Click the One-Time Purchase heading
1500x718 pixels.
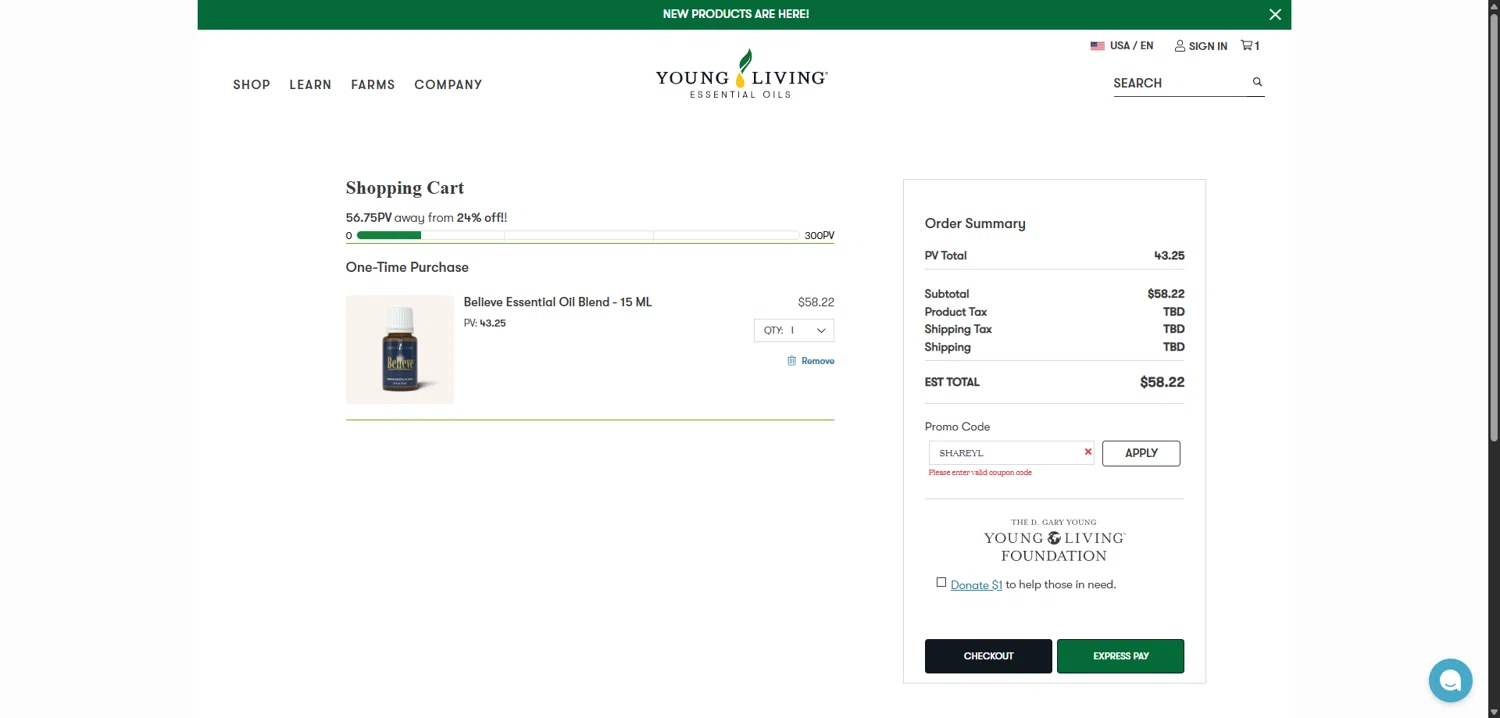point(407,267)
